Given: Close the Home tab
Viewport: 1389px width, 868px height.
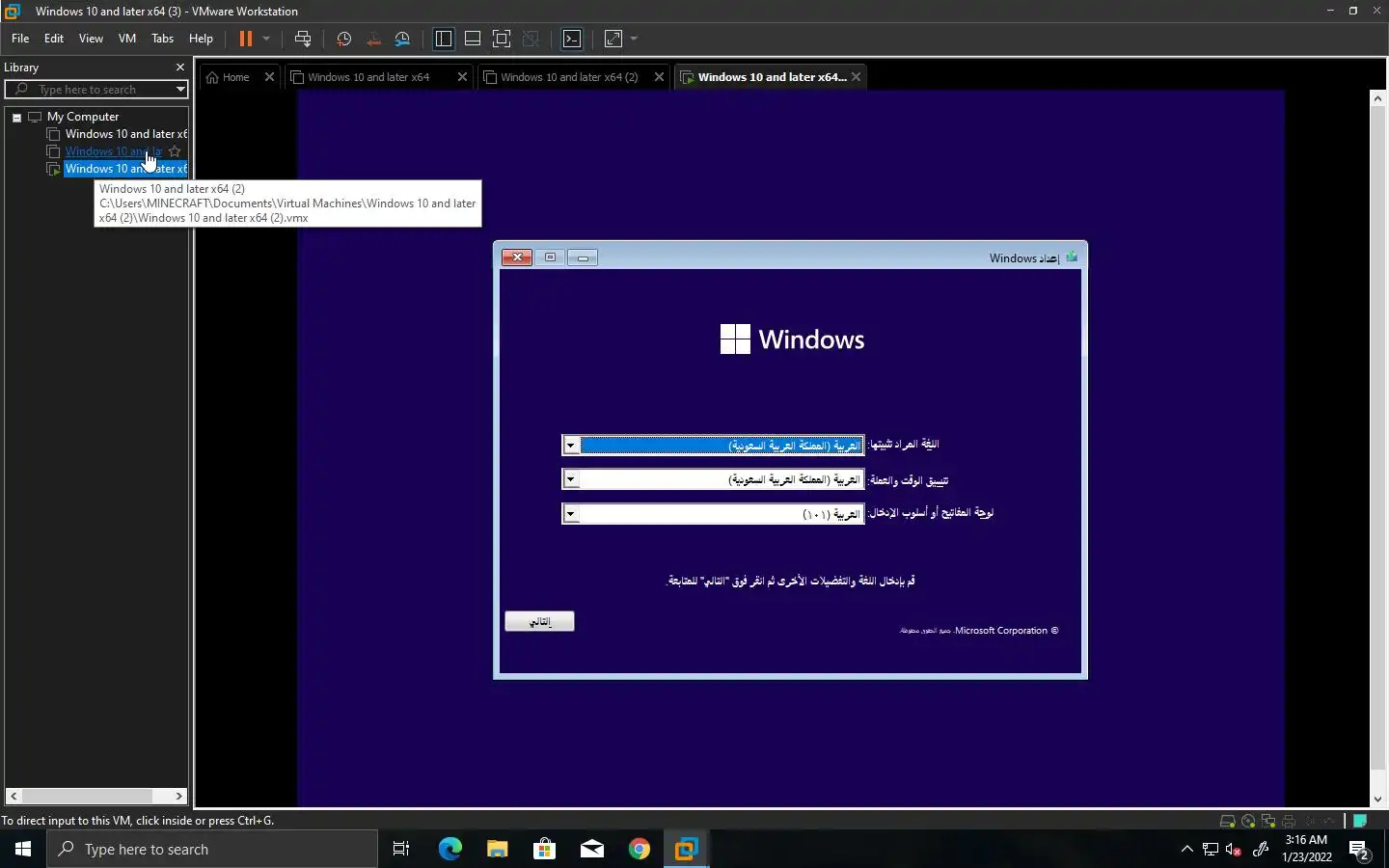Looking at the screenshot, I should 269,77.
